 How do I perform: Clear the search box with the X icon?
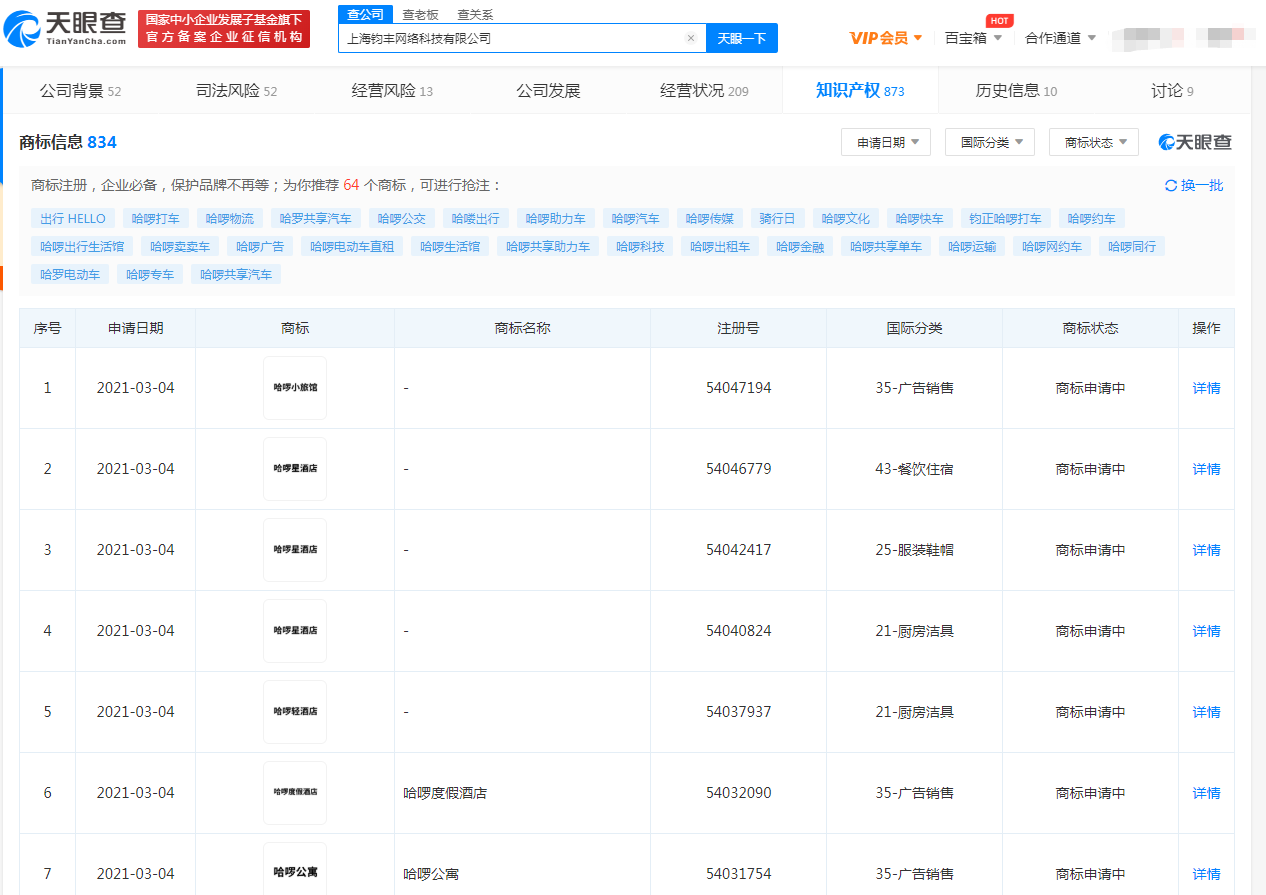pyautogui.click(x=690, y=38)
